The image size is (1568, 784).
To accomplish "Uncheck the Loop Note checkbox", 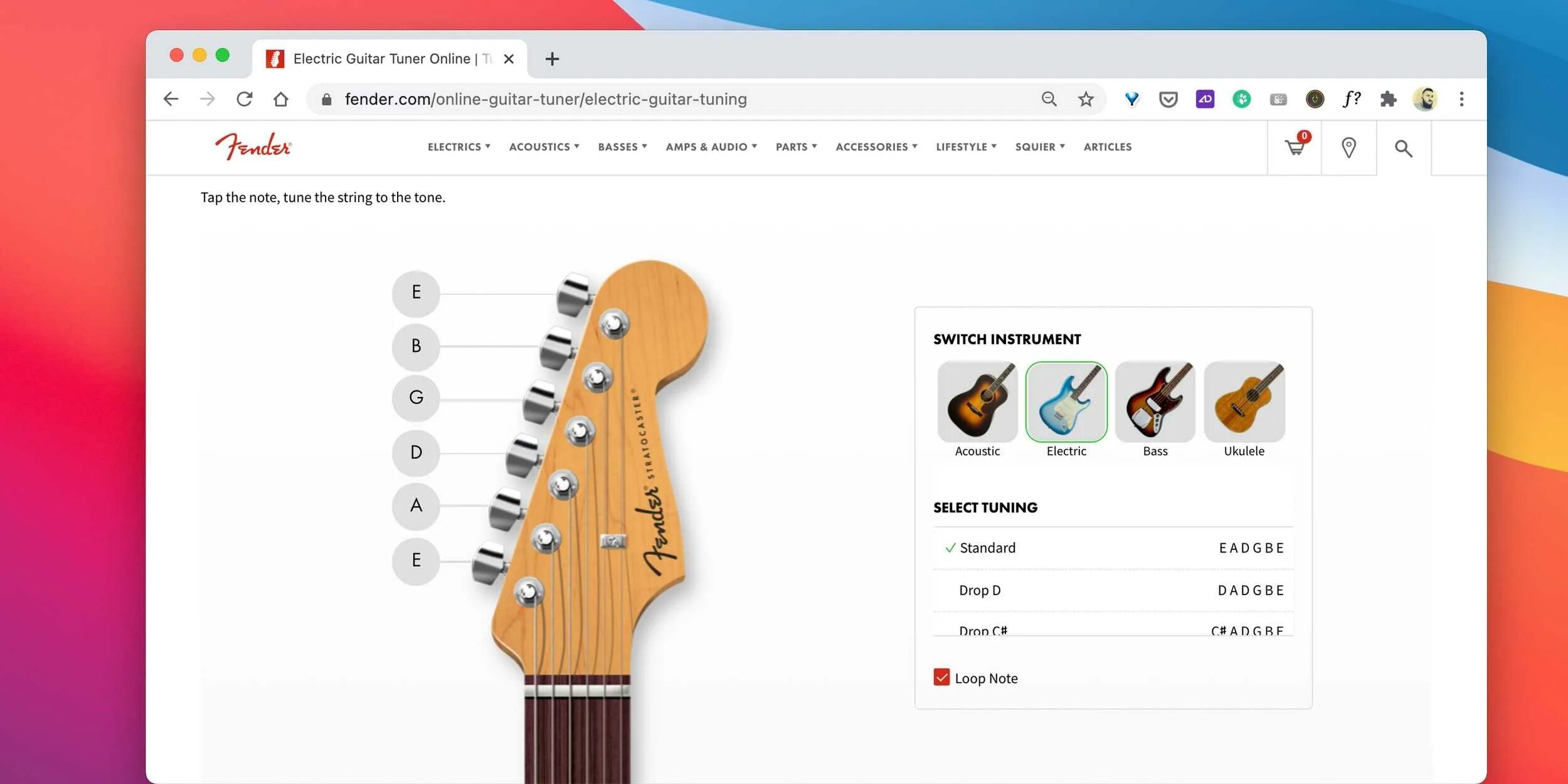I will pos(941,677).
